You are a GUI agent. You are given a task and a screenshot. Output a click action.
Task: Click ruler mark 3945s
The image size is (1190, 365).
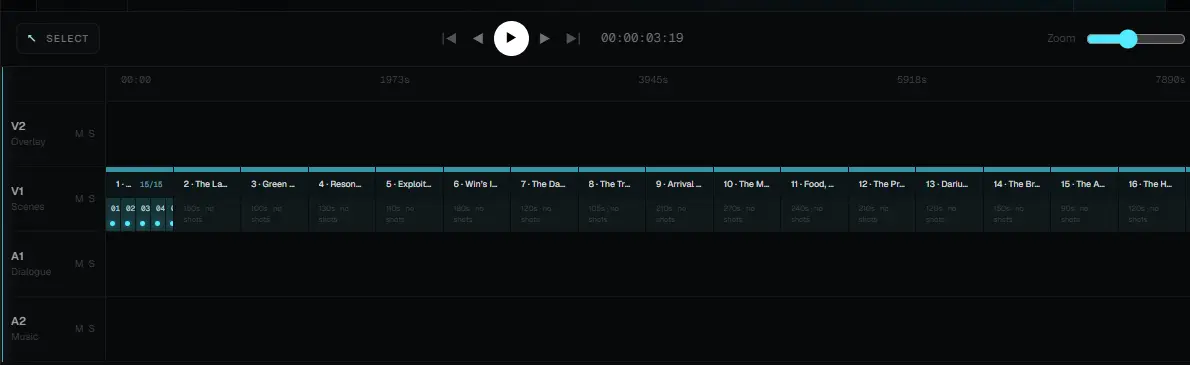[653, 80]
